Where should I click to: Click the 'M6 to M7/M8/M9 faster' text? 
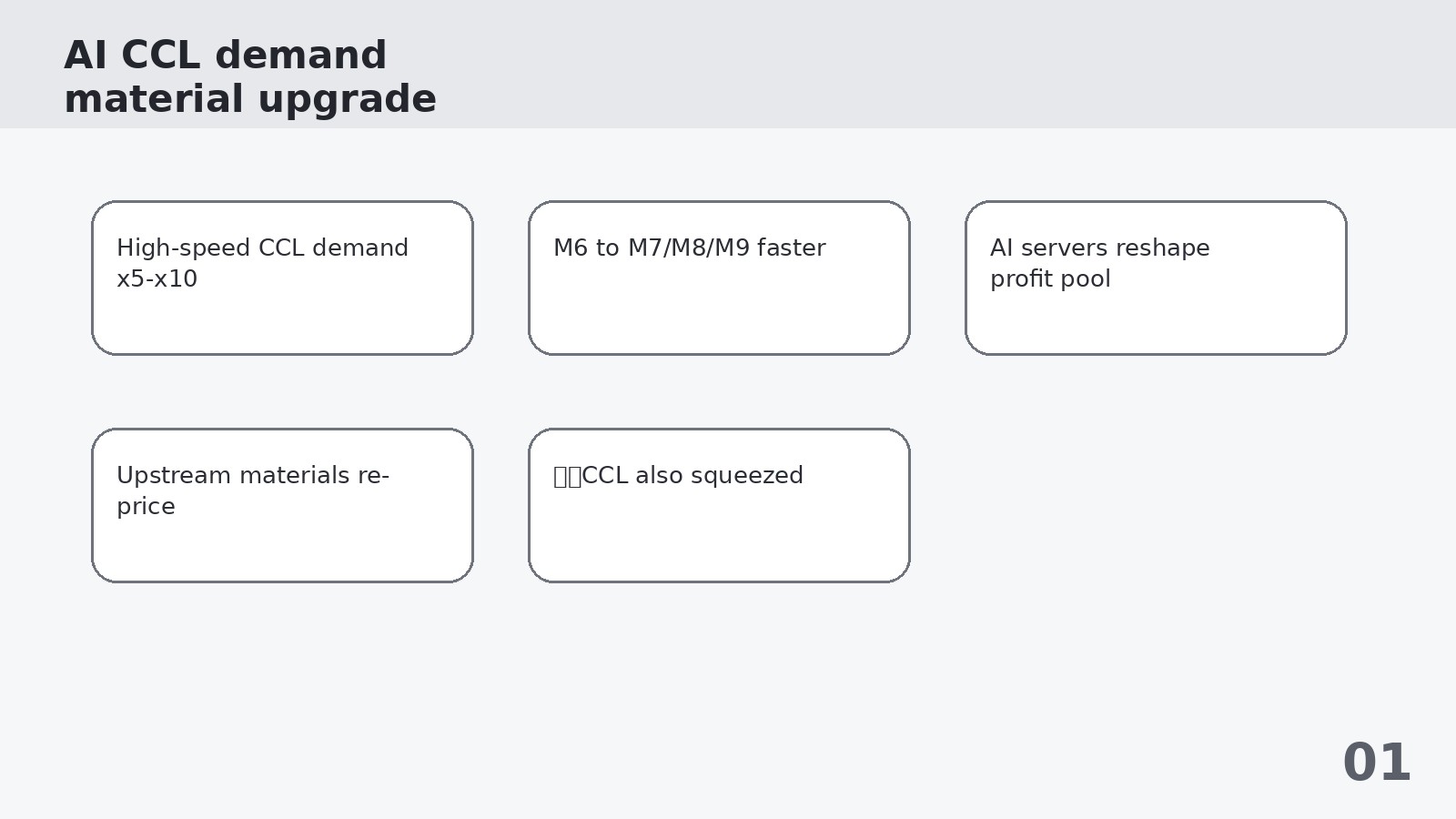tap(690, 248)
